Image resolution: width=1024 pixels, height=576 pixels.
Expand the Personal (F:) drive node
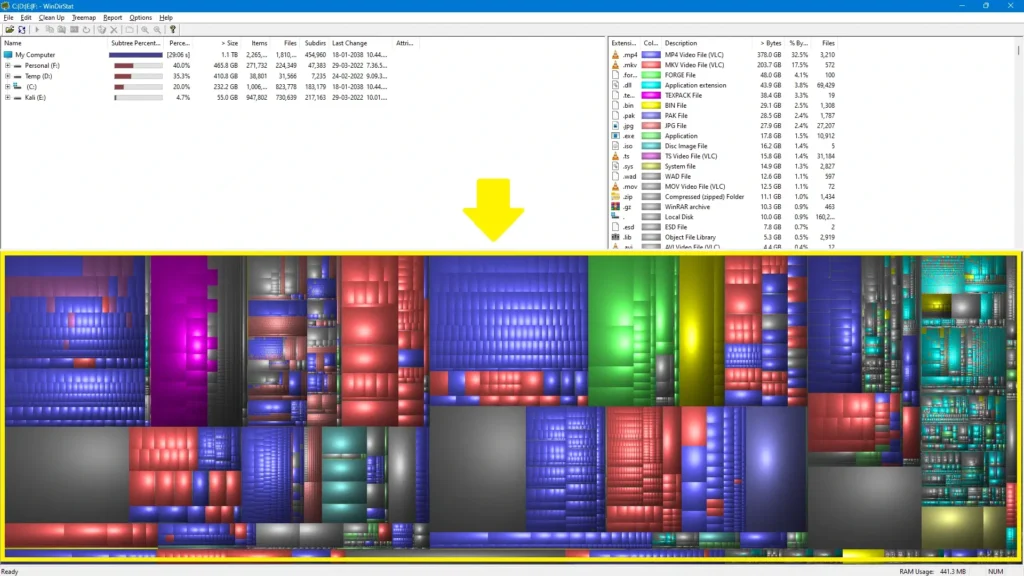[7, 65]
